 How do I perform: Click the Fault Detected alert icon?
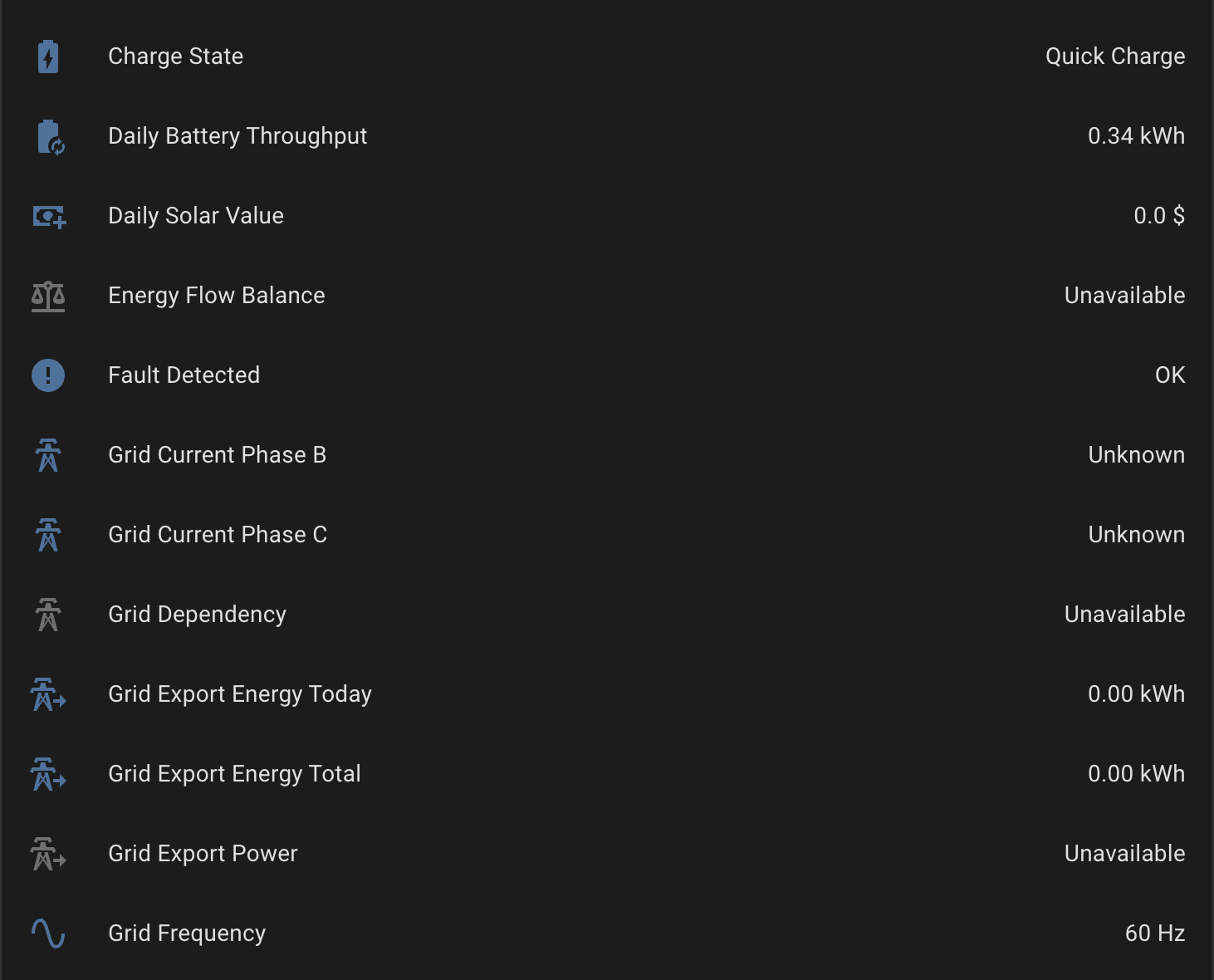[x=48, y=375]
